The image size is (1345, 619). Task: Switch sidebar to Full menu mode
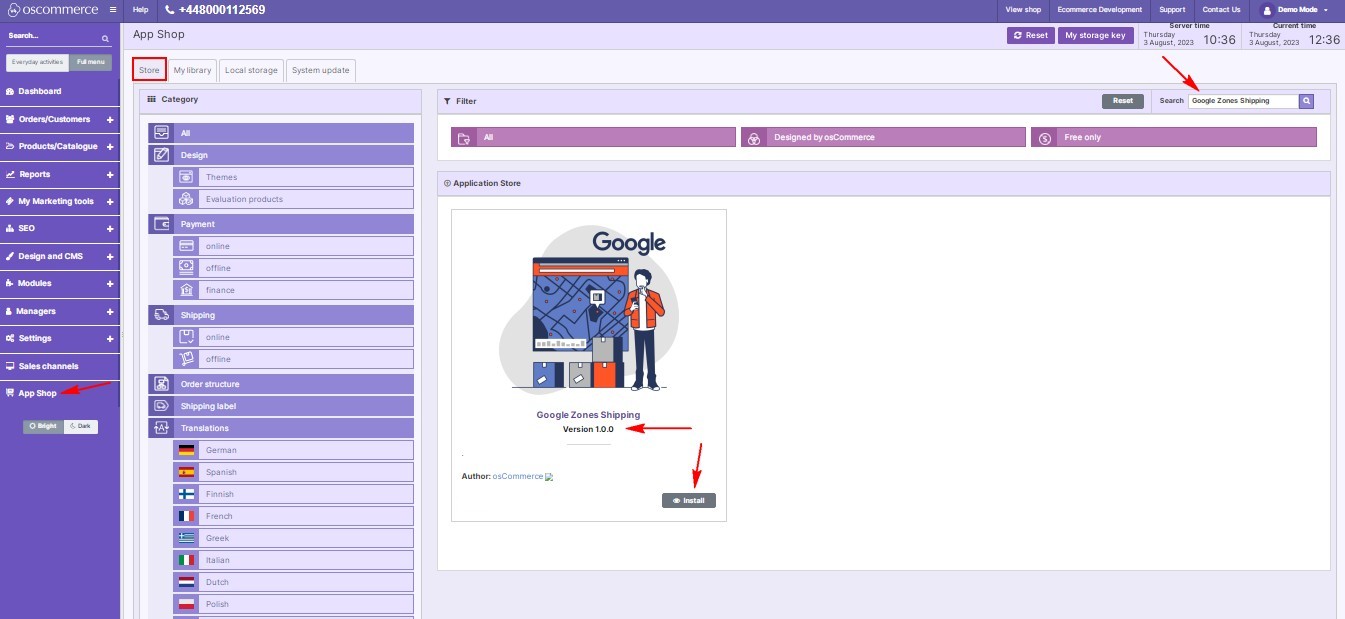(91, 62)
